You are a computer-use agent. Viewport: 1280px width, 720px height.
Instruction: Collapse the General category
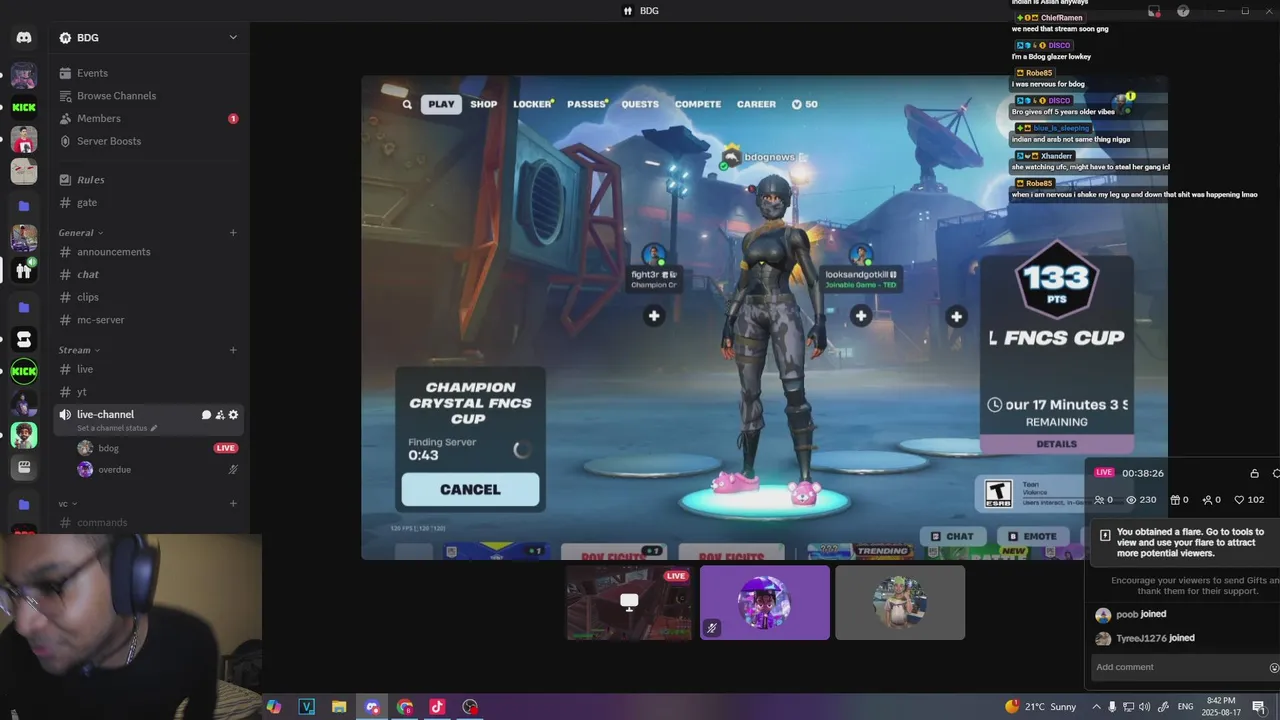coord(80,233)
